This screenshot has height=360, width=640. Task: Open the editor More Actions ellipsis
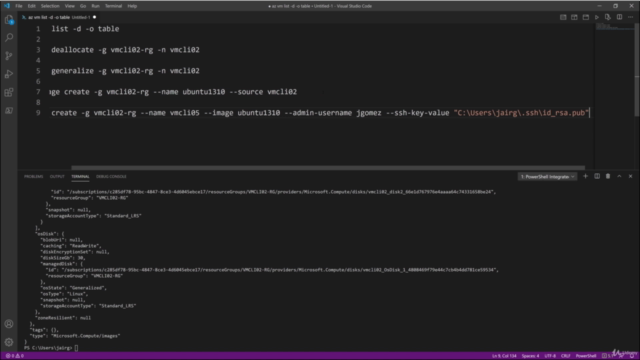tap(631, 17)
